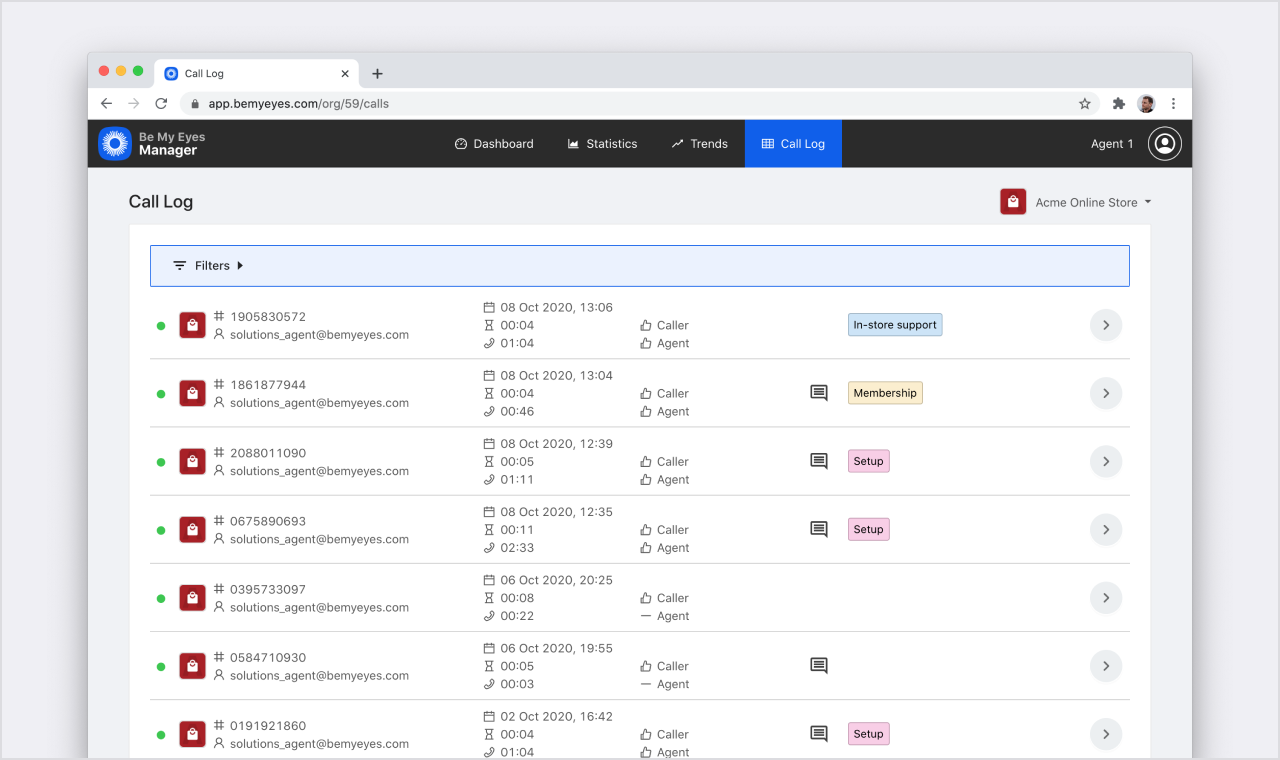Open details for call 1861877944

click(x=1106, y=393)
